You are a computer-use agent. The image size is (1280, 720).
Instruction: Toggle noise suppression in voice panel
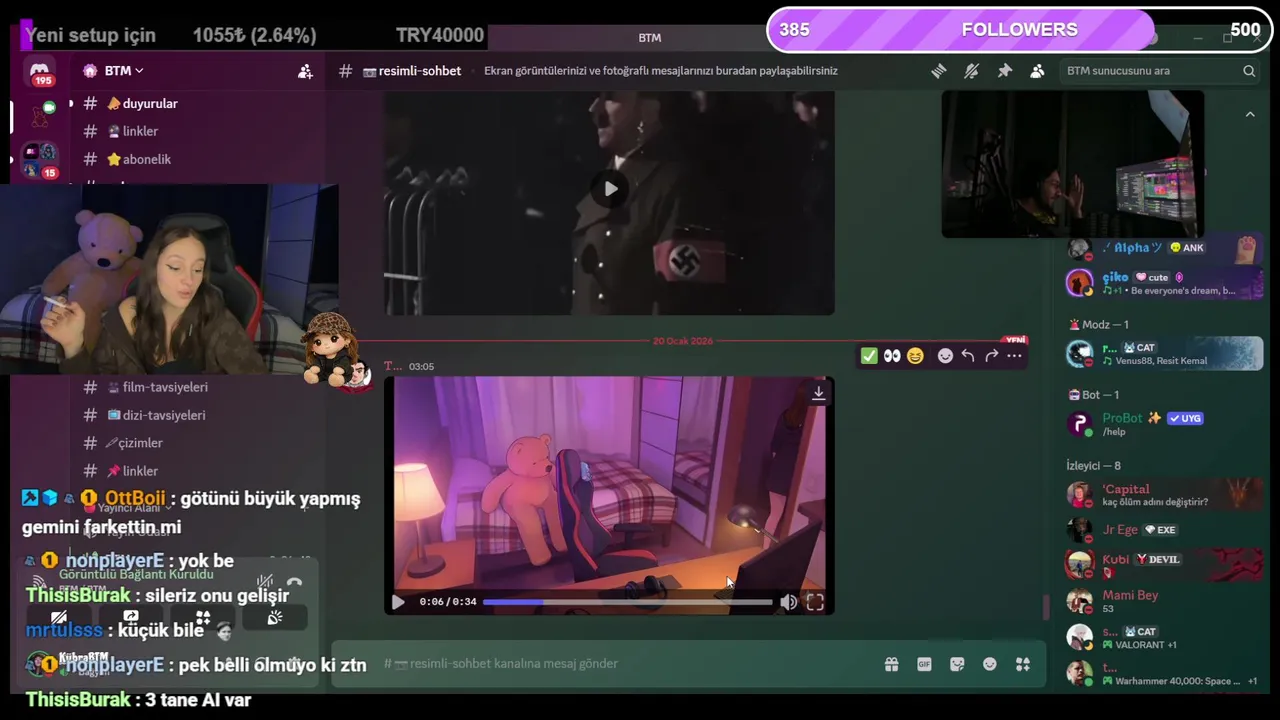265,582
